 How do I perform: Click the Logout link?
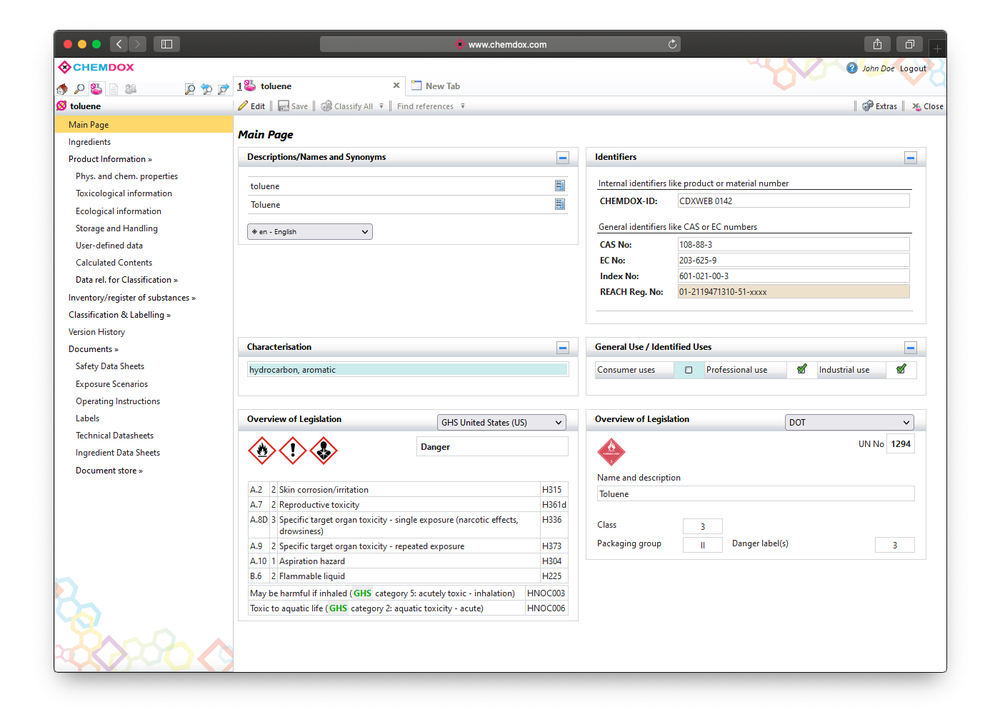913,68
